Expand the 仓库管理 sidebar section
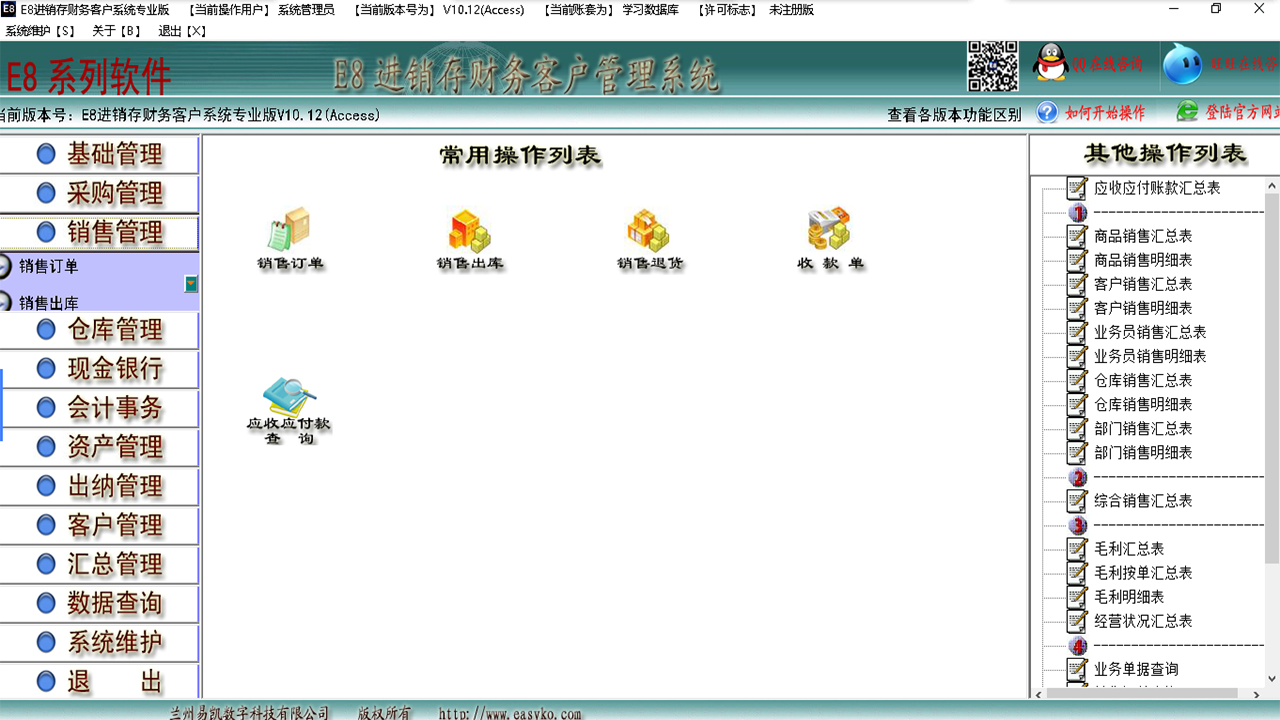Screen dimensions: 1280x720 pos(99,330)
